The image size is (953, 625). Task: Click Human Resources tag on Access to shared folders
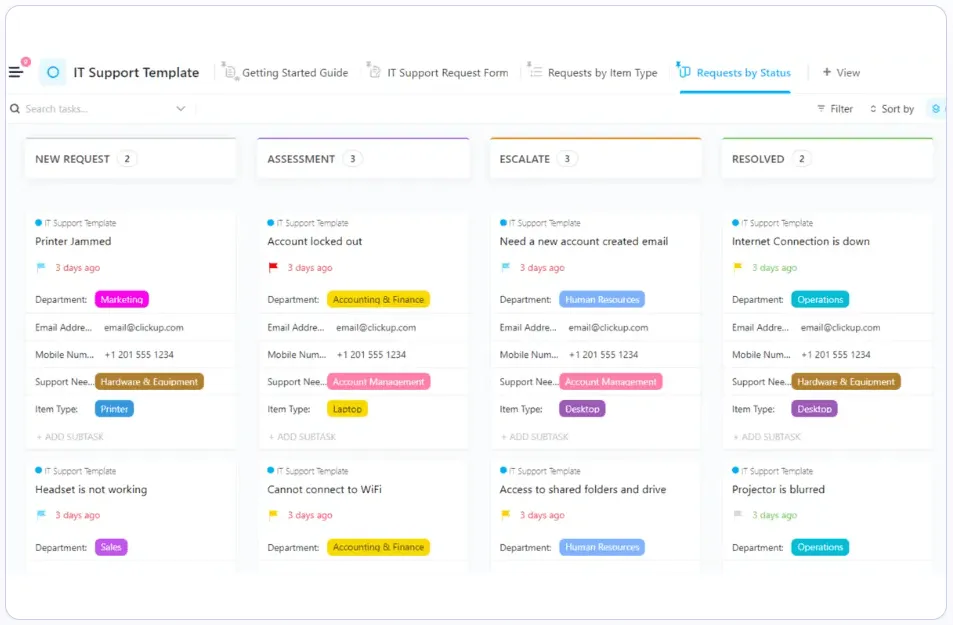pos(602,547)
